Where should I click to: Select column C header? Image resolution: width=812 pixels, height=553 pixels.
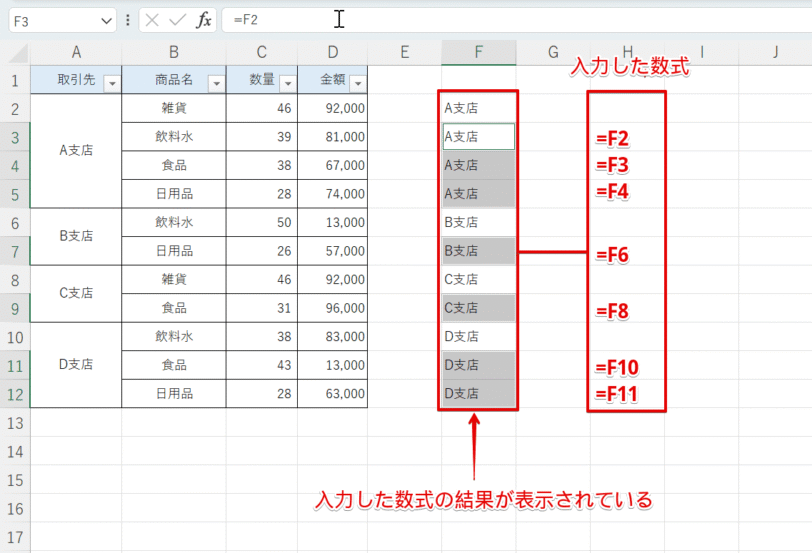(262, 52)
